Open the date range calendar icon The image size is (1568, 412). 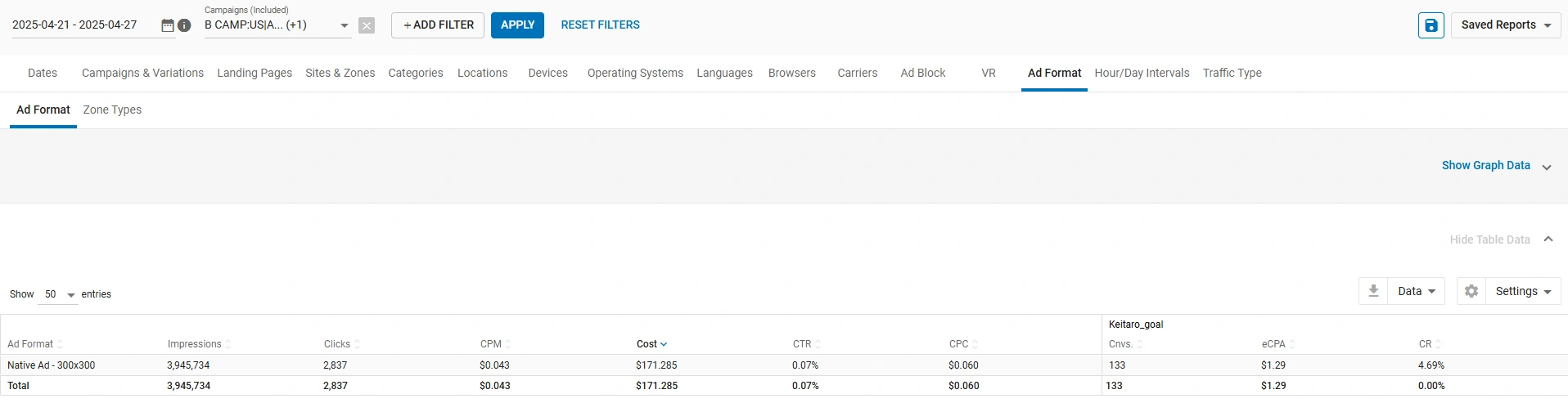pyautogui.click(x=167, y=25)
